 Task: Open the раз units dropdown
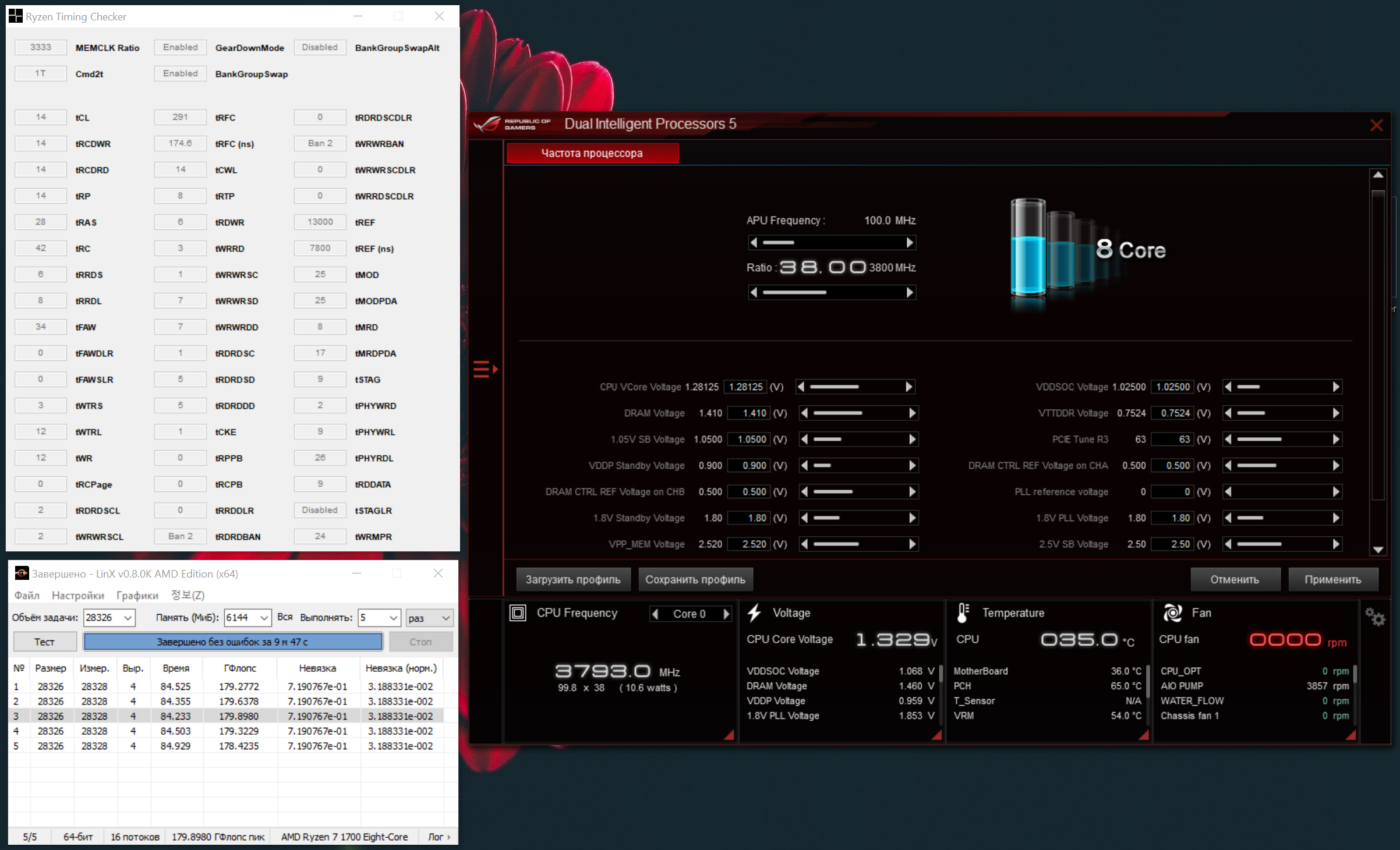coord(446,618)
